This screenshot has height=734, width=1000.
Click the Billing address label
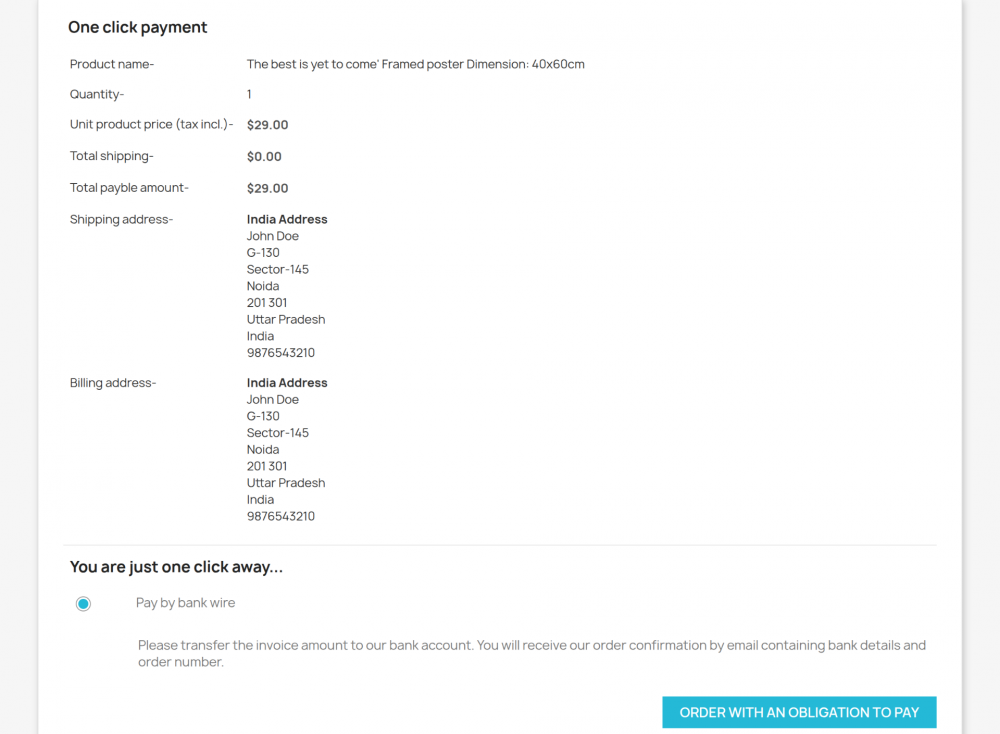pyautogui.click(x=113, y=382)
